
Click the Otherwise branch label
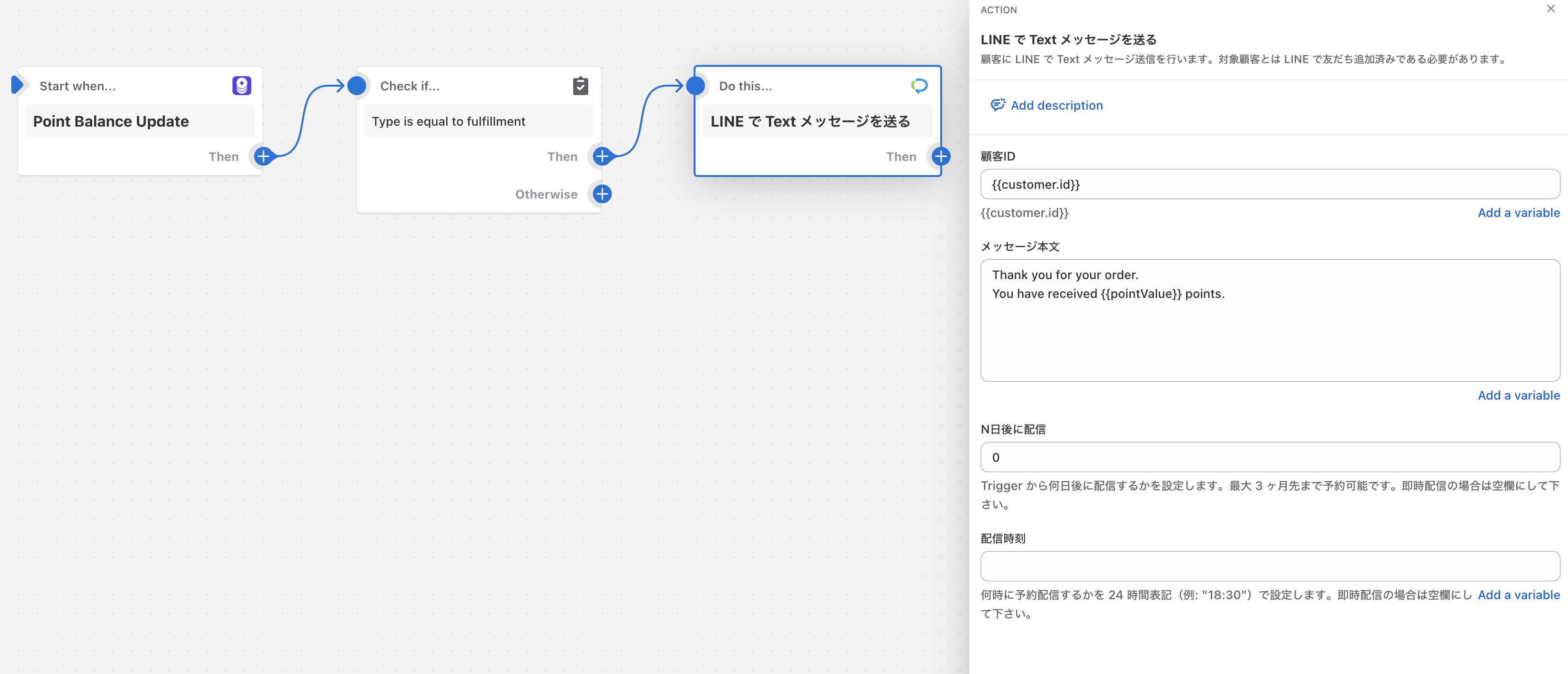[x=546, y=194]
